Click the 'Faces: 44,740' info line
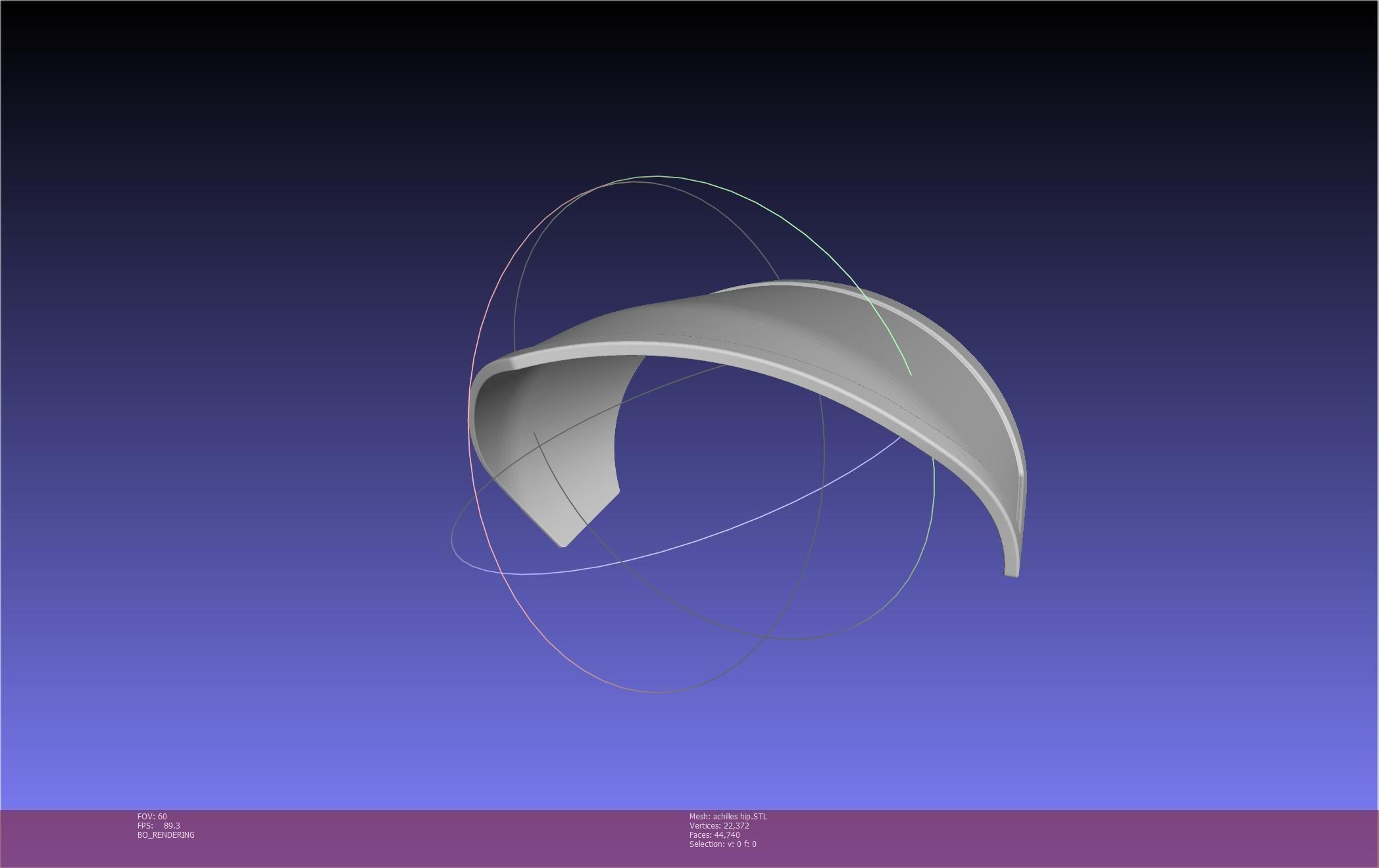Image resolution: width=1379 pixels, height=868 pixels. click(715, 835)
